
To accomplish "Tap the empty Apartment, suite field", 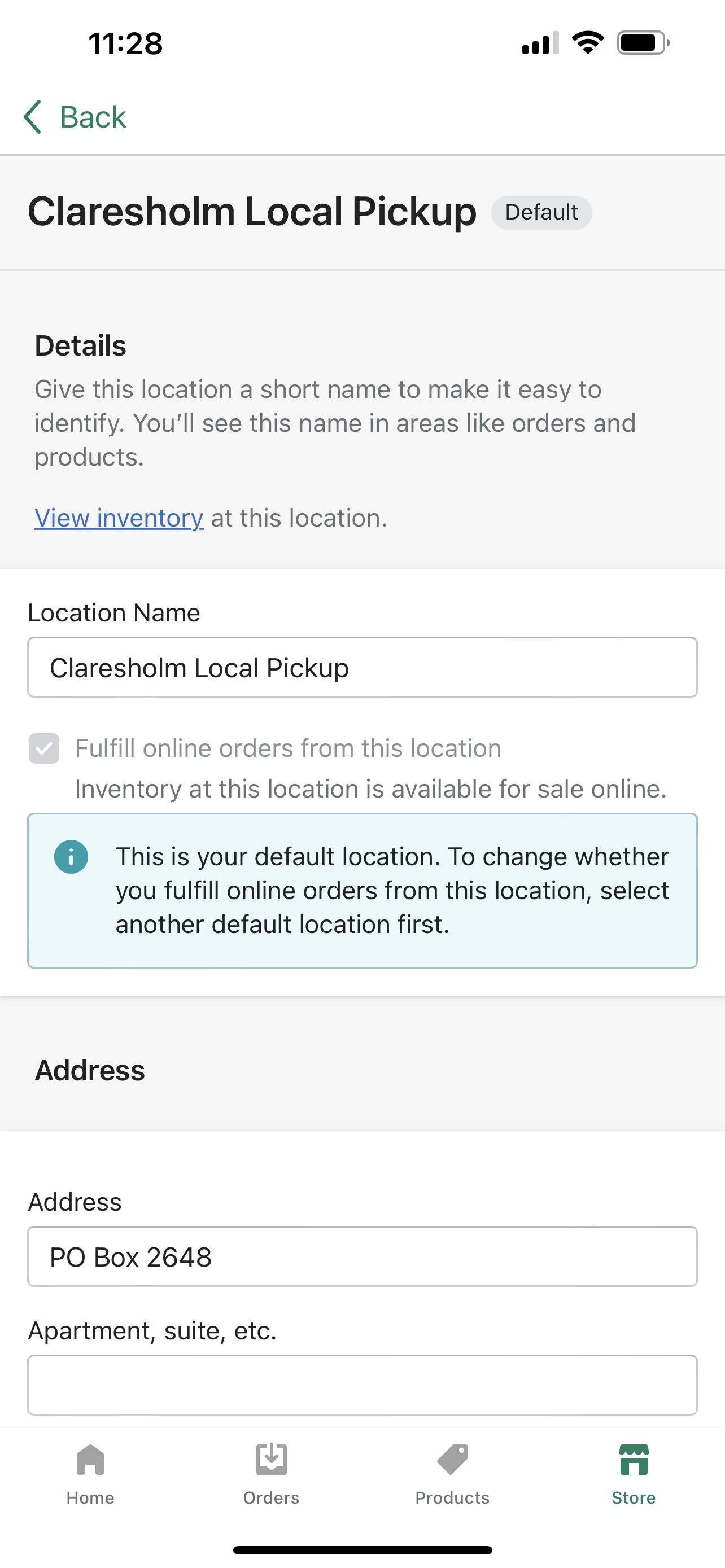I will point(362,1385).
